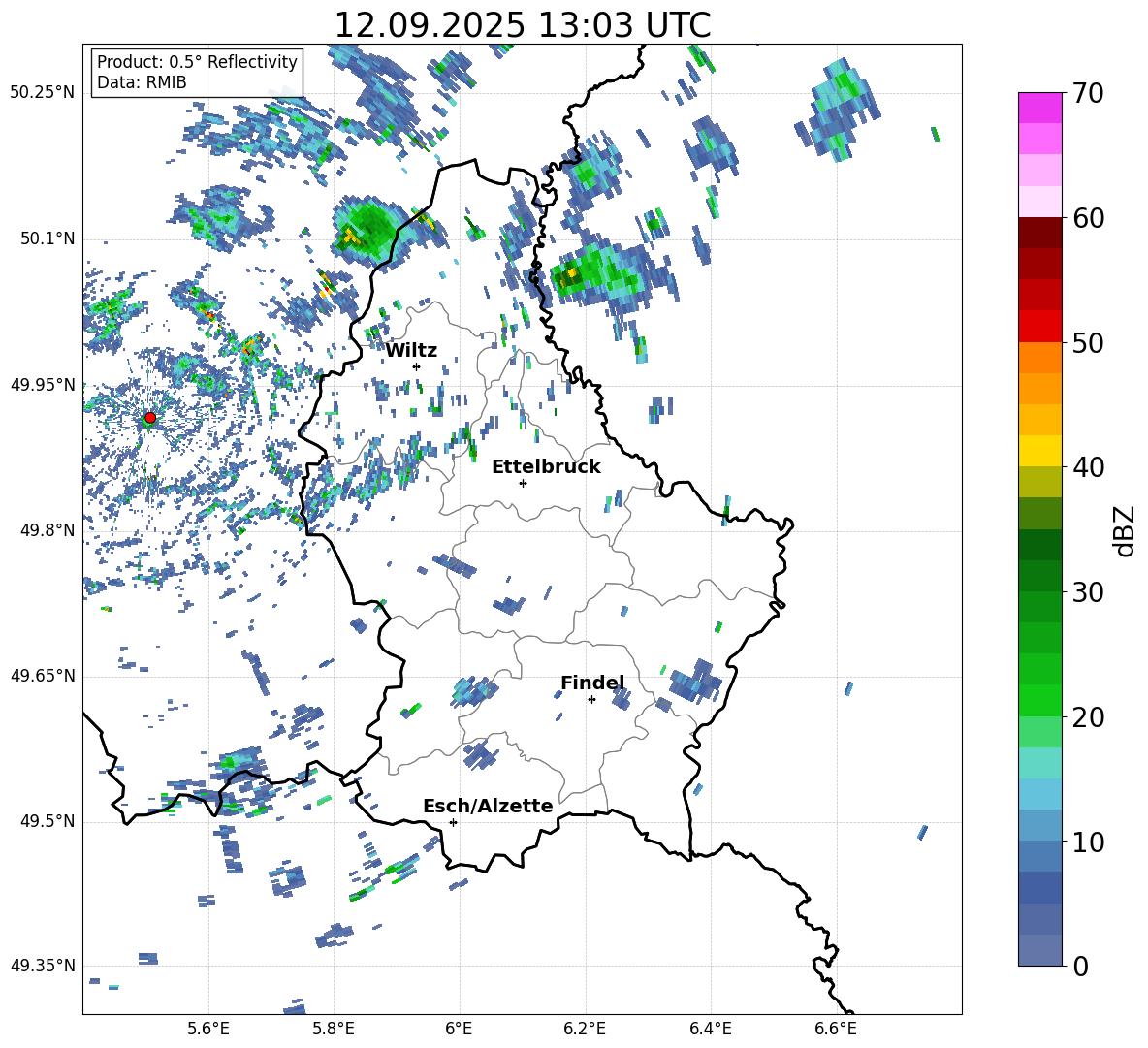Viewport: 1148px width, 1048px height.
Task: Click the cross marker beside Findel
Action: pos(591,700)
